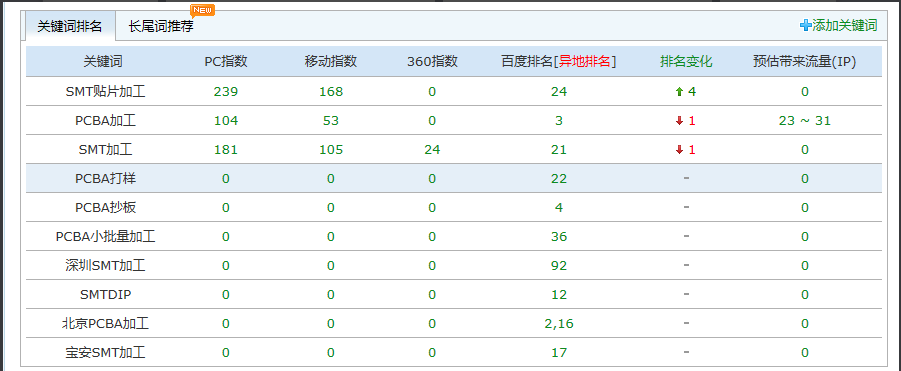The image size is (901, 371).
Task: Select keyword 宝安SMT加工
Action: [105, 353]
